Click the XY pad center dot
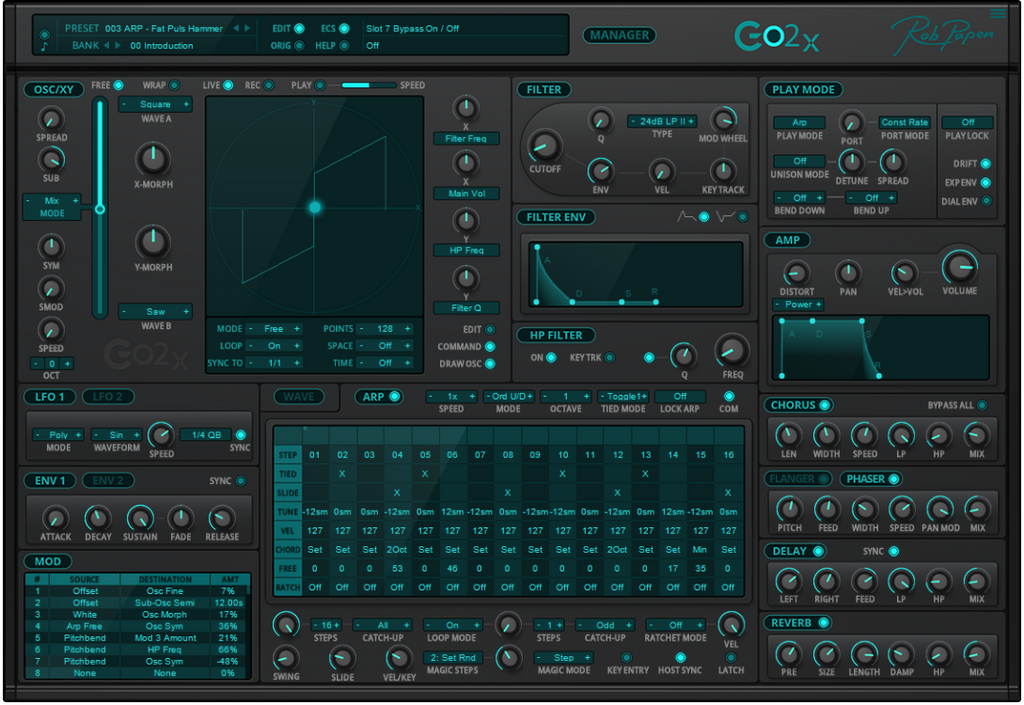Screen dimensions: 1024x705 315,208
